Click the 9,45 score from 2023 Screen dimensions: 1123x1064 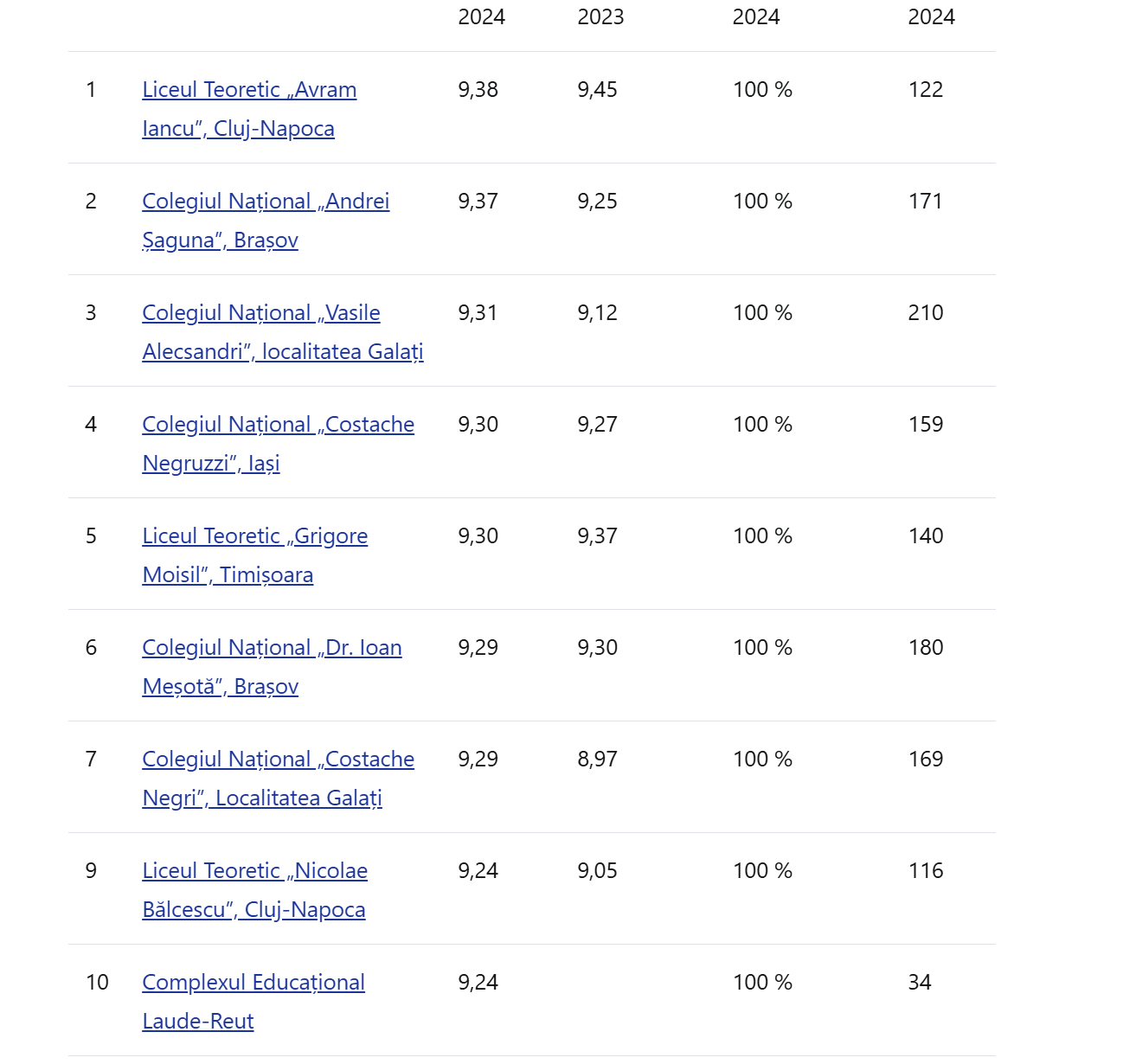[x=597, y=90]
